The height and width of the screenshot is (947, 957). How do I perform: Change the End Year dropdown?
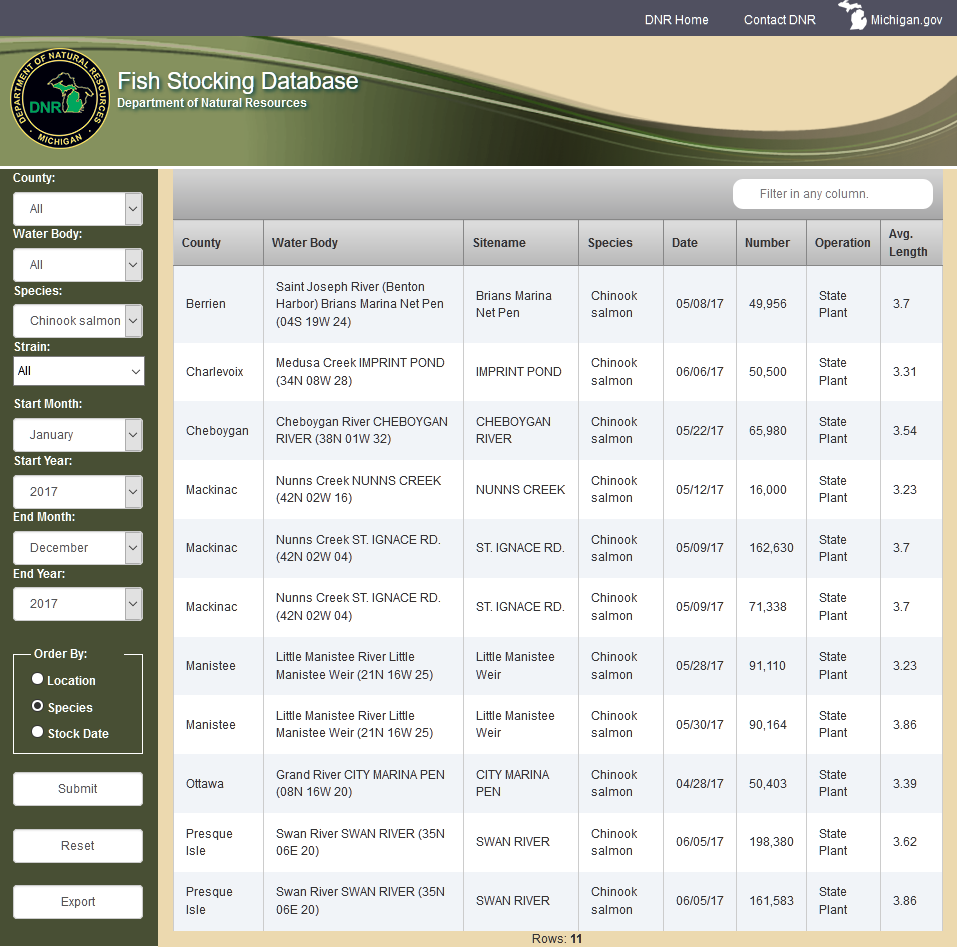coord(78,604)
